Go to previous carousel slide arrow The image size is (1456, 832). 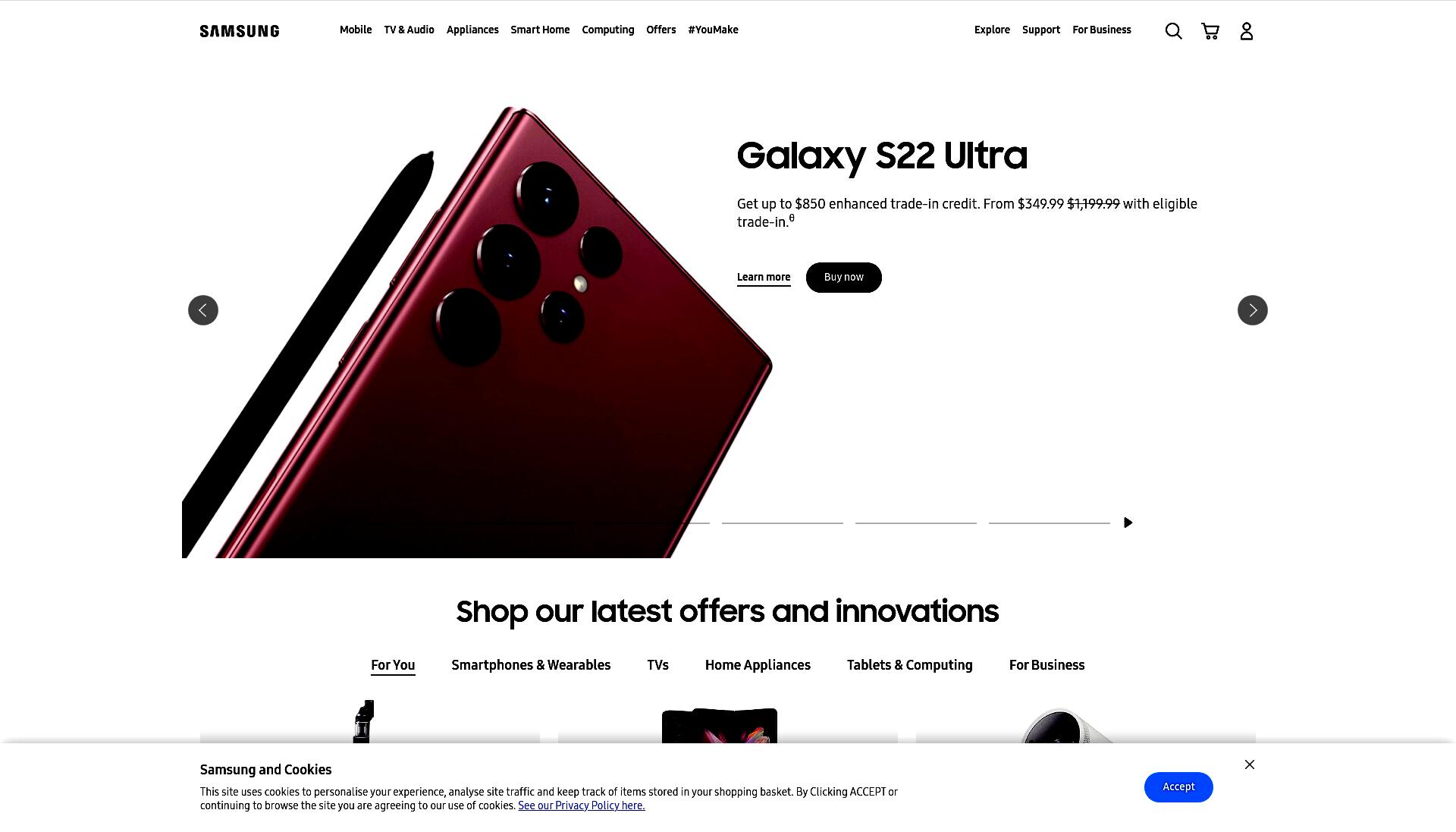pos(203,310)
